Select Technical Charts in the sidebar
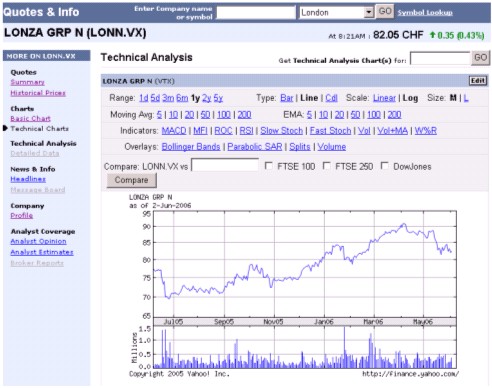The width and height of the screenshot is (492, 388). pyautogui.click(x=39, y=129)
